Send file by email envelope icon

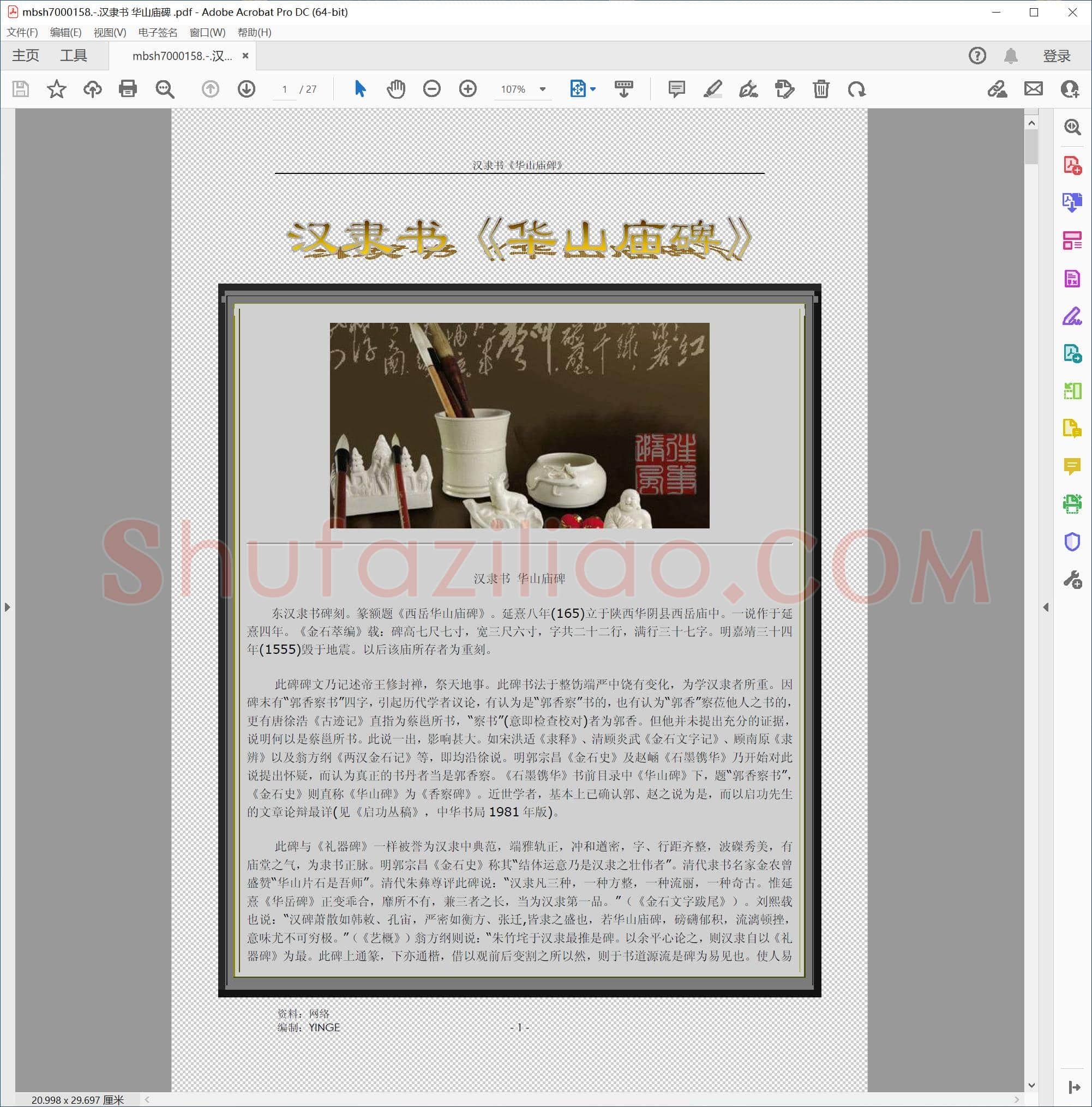(1034, 89)
